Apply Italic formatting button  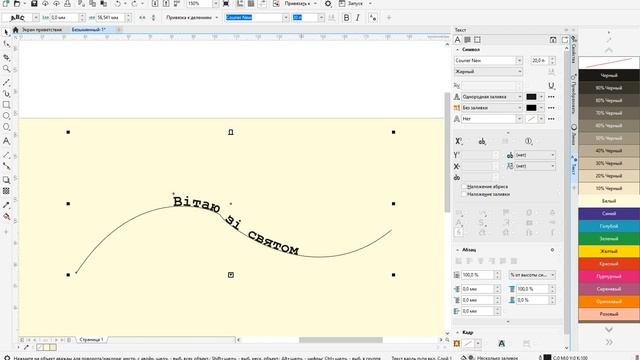tap(358, 18)
